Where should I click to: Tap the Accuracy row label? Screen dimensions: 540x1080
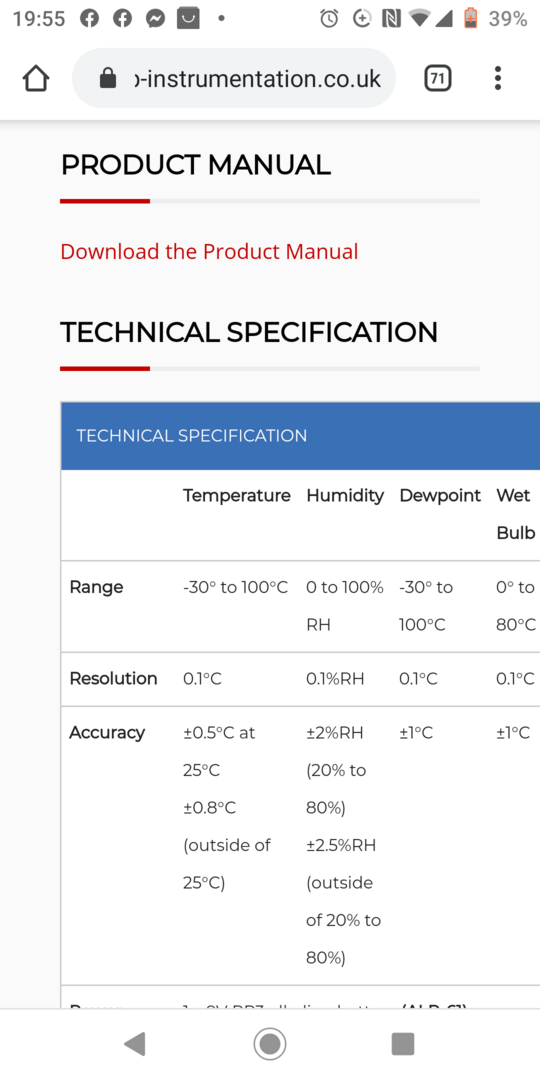107,732
